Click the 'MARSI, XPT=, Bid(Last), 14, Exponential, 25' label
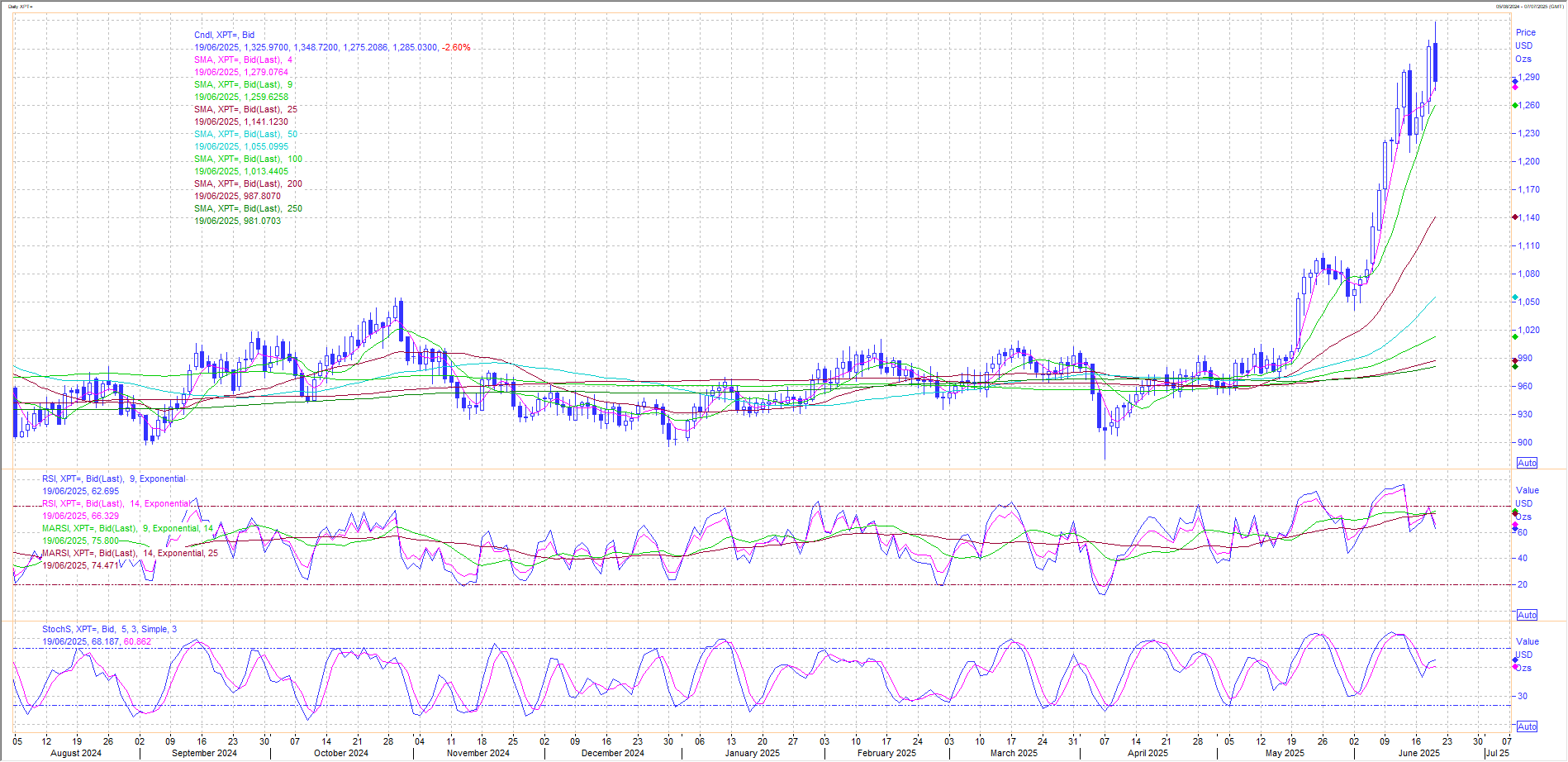Viewport: 1568px width, 762px height. point(130,553)
